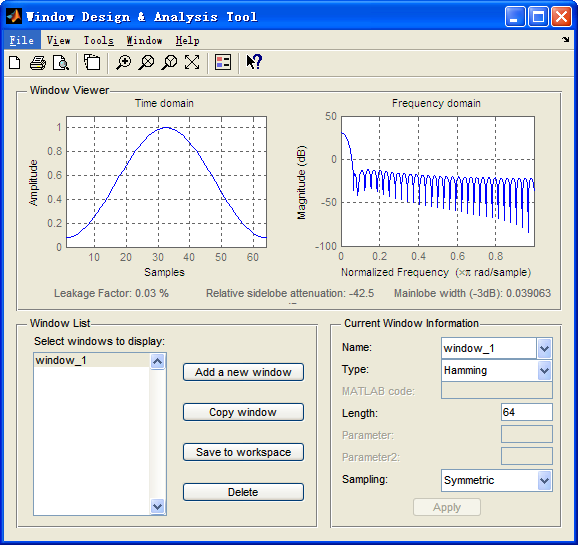The width and height of the screenshot is (578, 545).
Task: Click the 'Select windows to display:' label
Action: point(100,341)
